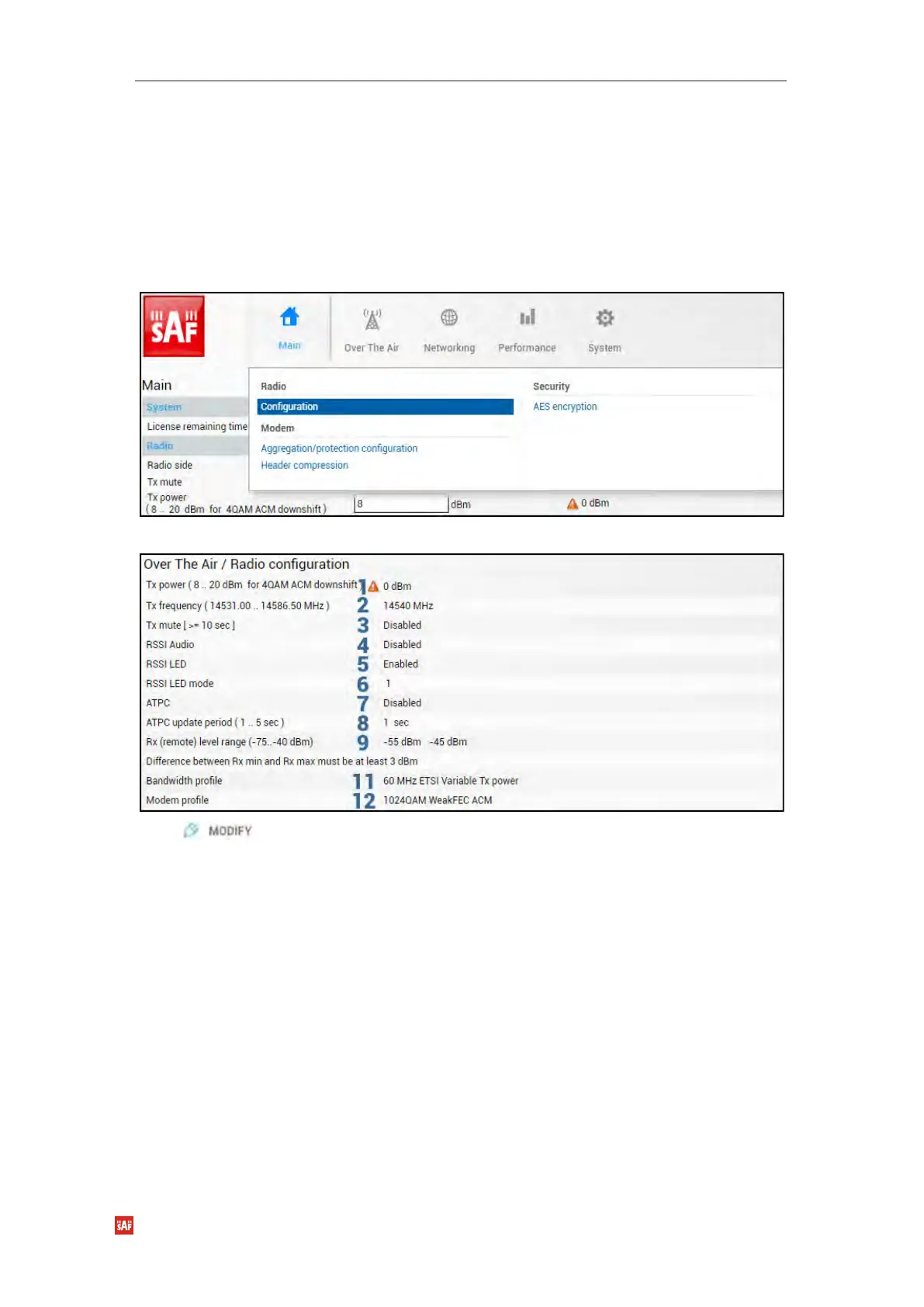
Task: Click 60 MHz ETSI Variable Tx power value
Action: [451, 781]
